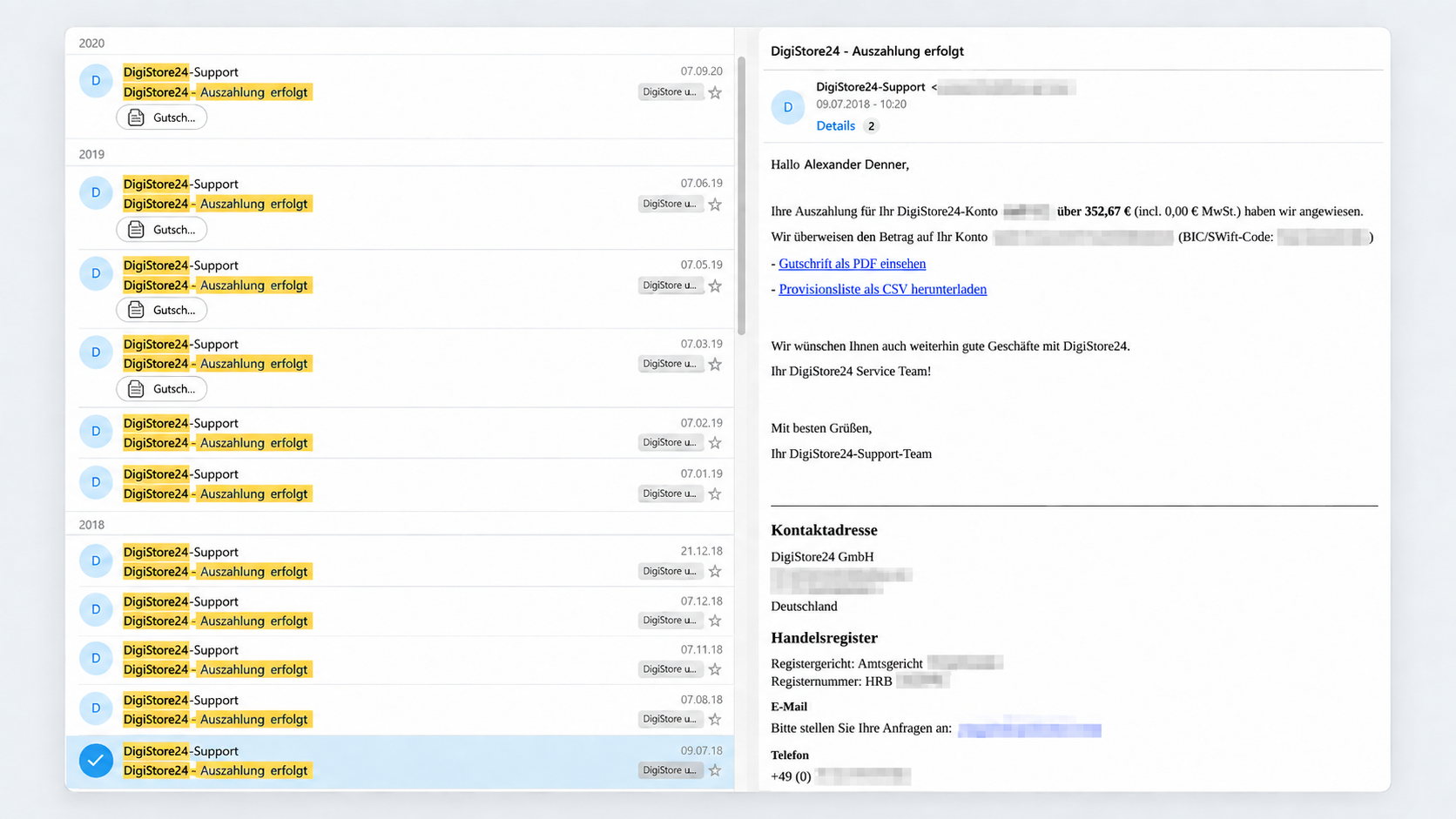Screen dimensions: 1456x819
Task: Open the 07.01.19 email subject line
Action: tap(216, 493)
